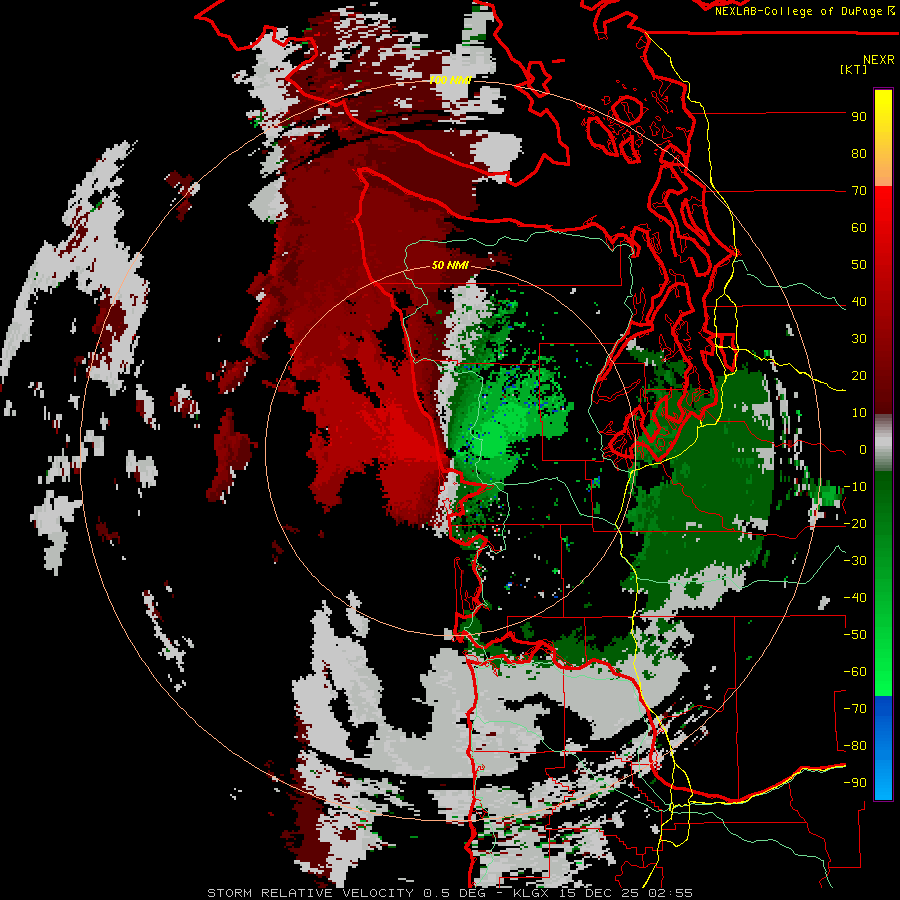Click the 90 value on the velocity scale
This screenshot has height=900, width=900.
(859, 117)
